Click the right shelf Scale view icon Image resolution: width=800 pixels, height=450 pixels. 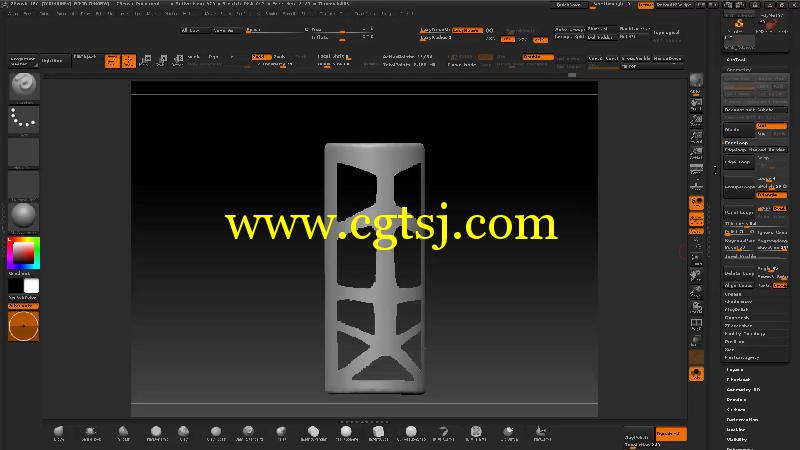pos(696,292)
